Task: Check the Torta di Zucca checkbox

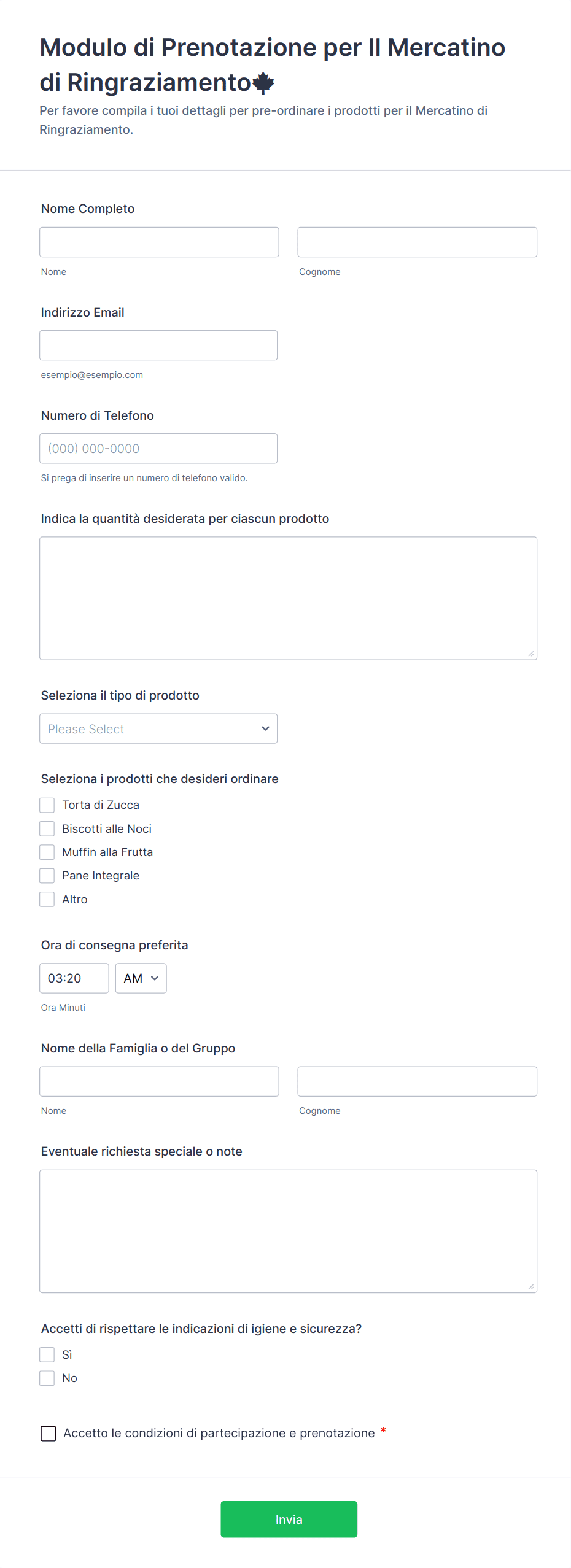Action: [47, 805]
